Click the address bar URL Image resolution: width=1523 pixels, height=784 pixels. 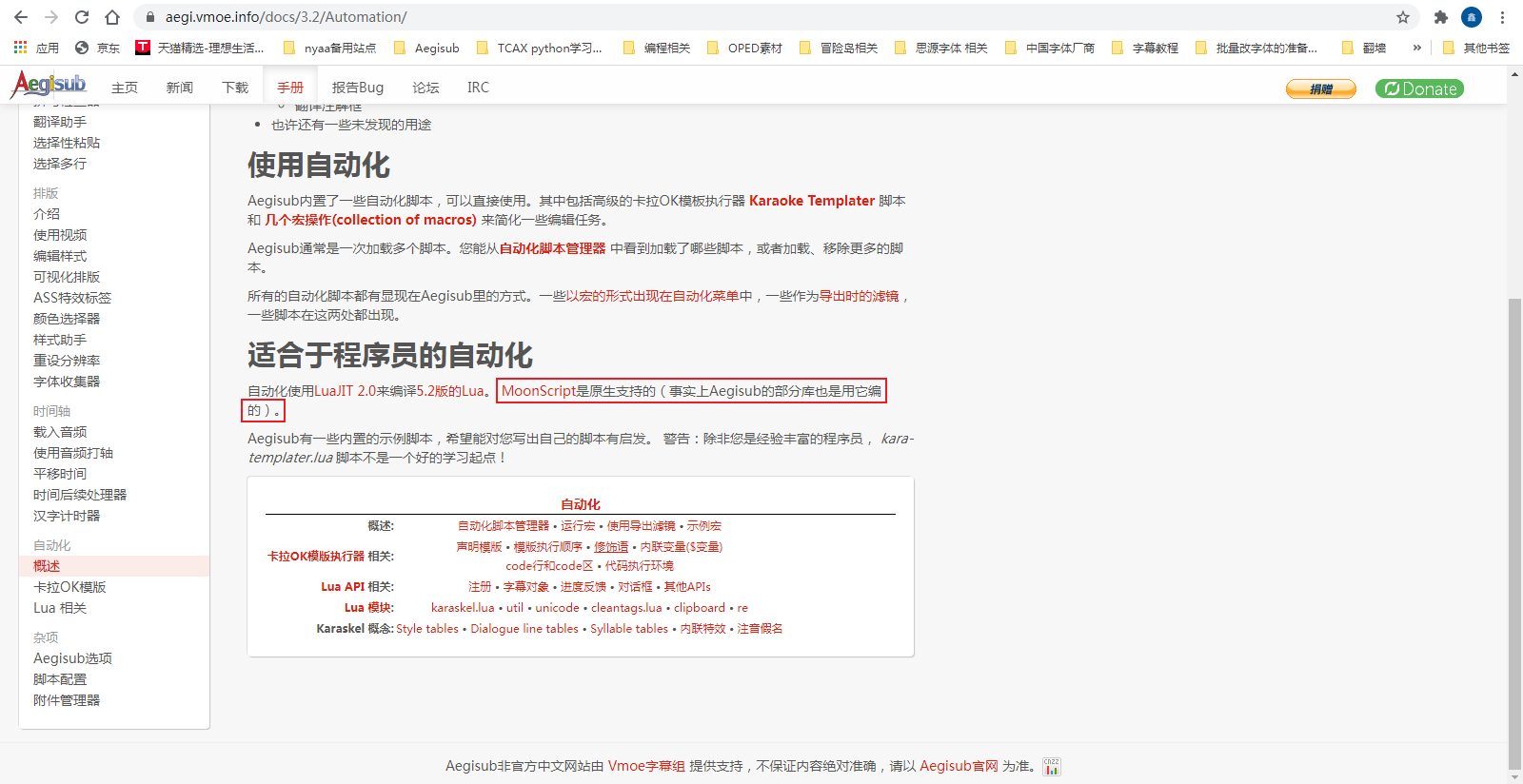pyautogui.click(x=286, y=17)
